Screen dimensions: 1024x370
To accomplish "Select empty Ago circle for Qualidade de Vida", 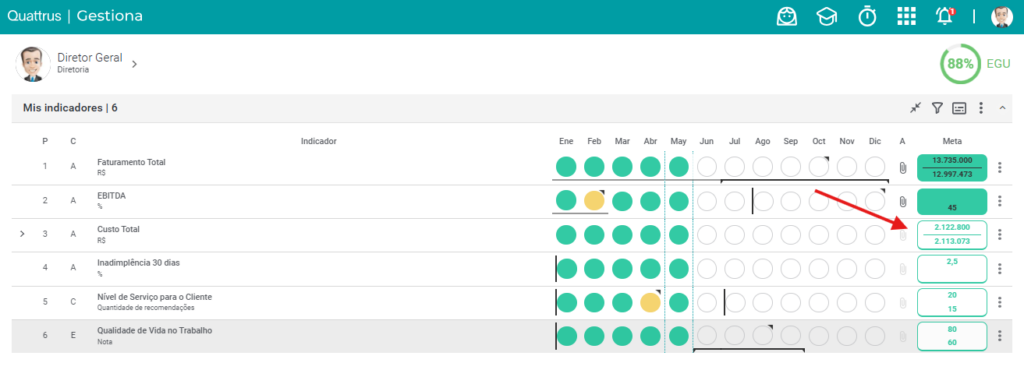I will click(763, 336).
